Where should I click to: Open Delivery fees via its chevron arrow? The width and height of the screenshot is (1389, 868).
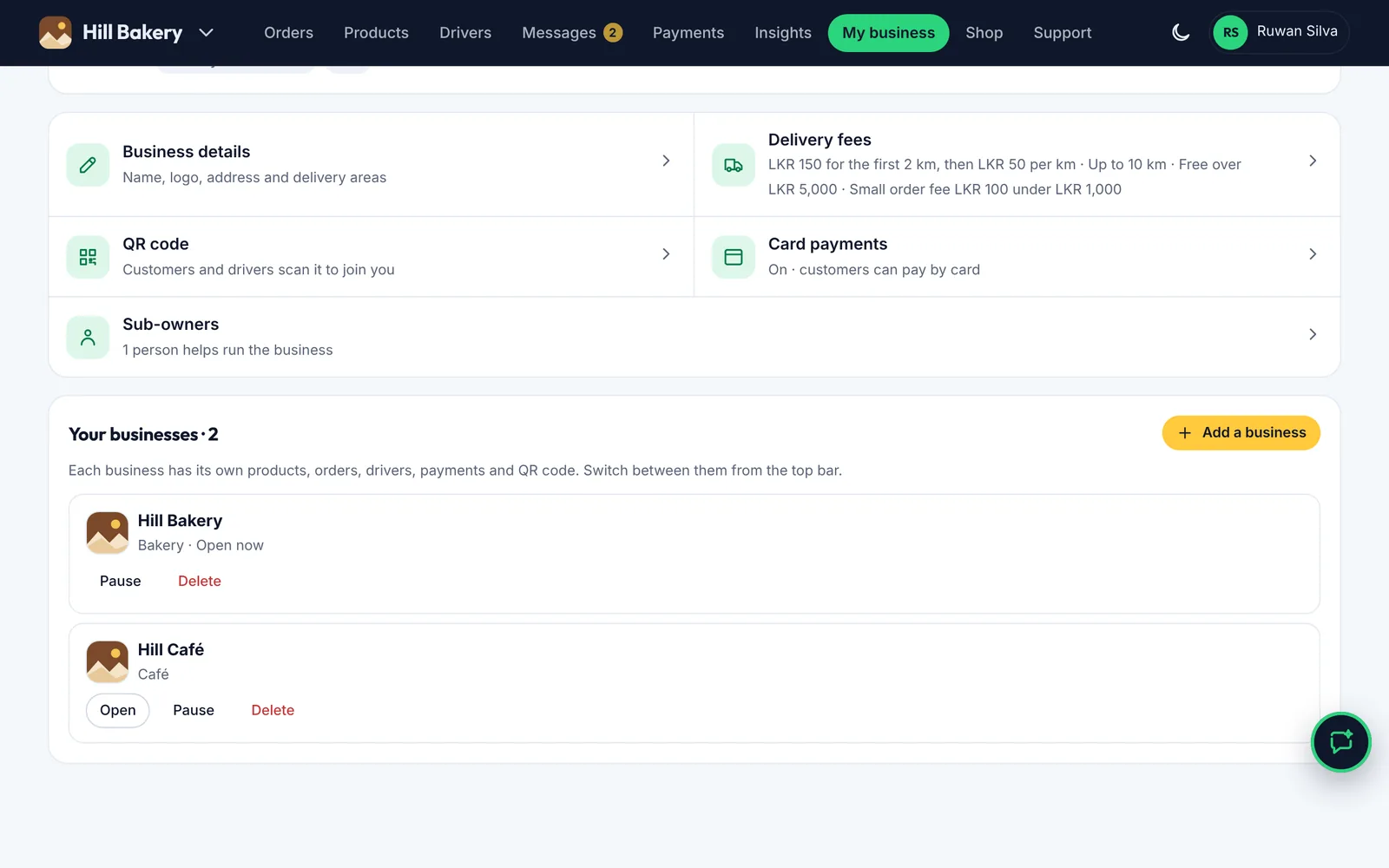click(1313, 161)
